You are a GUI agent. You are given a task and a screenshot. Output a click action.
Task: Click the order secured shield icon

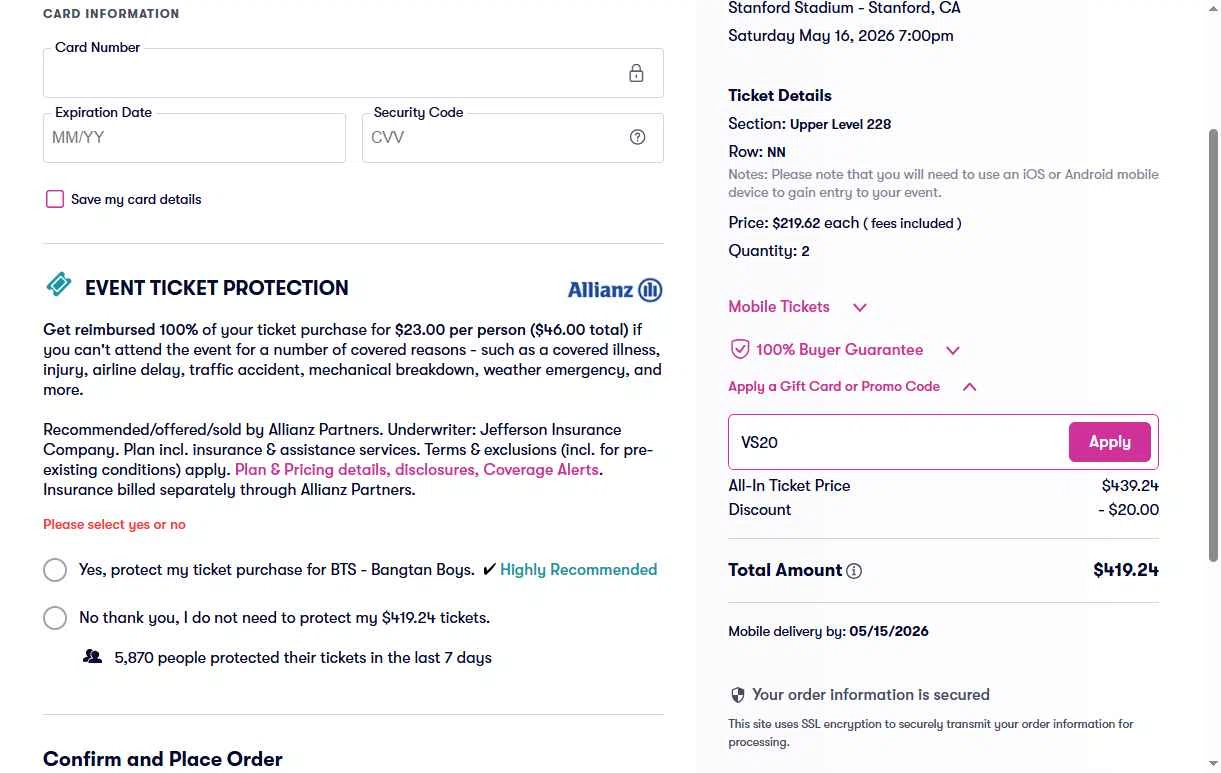point(738,695)
